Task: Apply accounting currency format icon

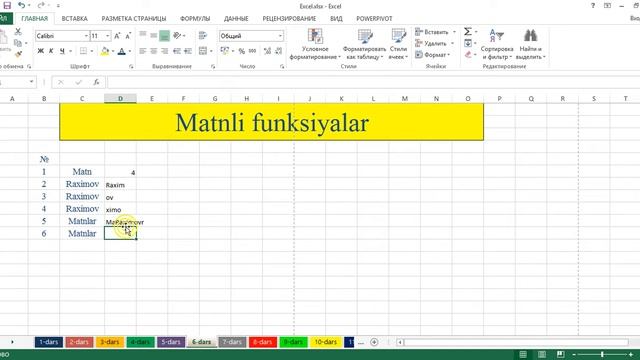Action: [224, 51]
